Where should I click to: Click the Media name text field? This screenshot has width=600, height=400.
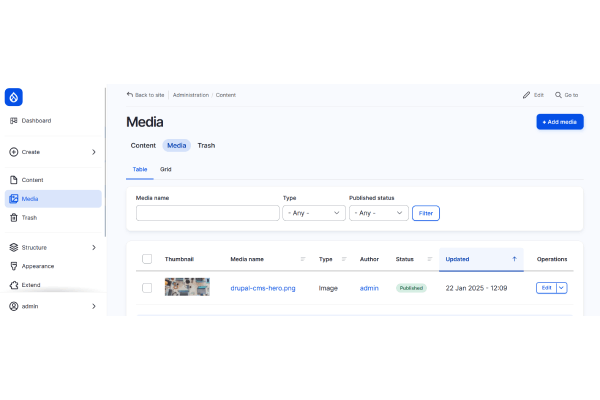coord(207,213)
